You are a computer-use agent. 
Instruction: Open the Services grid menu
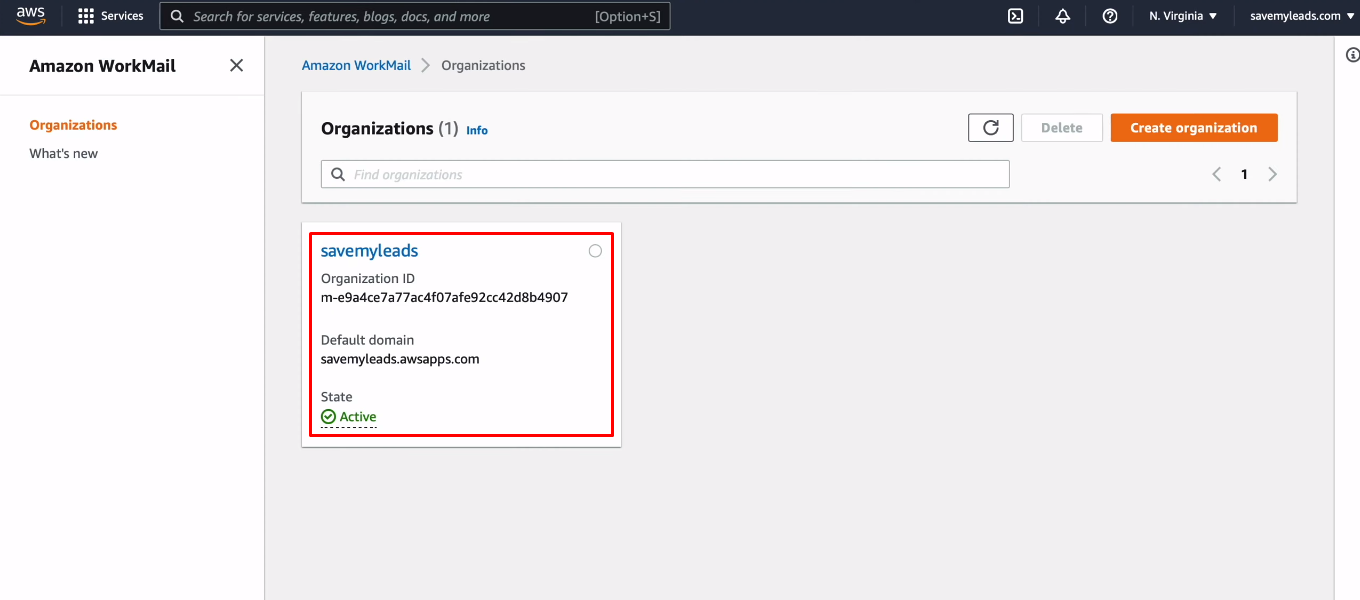[110, 16]
